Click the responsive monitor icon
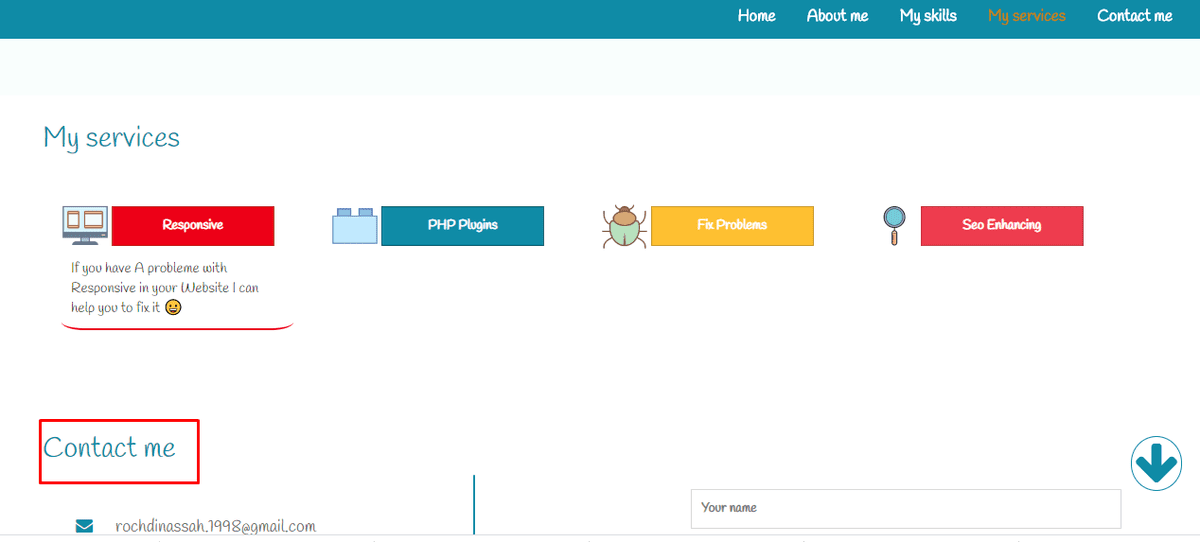This screenshot has height=542, width=1200. tap(85, 226)
